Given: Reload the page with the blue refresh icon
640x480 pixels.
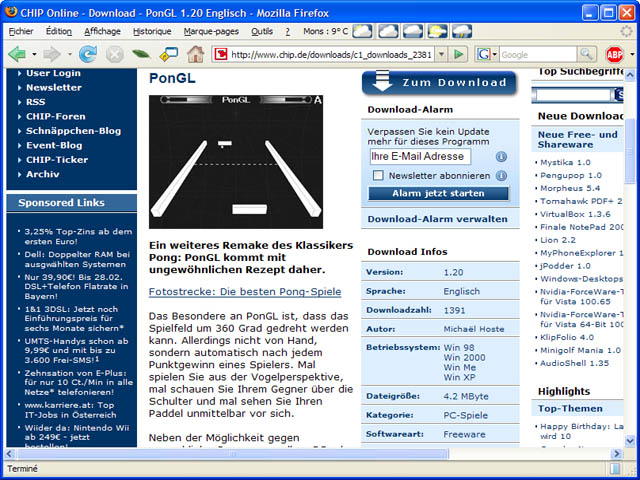Looking at the screenshot, I should pos(88,54).
